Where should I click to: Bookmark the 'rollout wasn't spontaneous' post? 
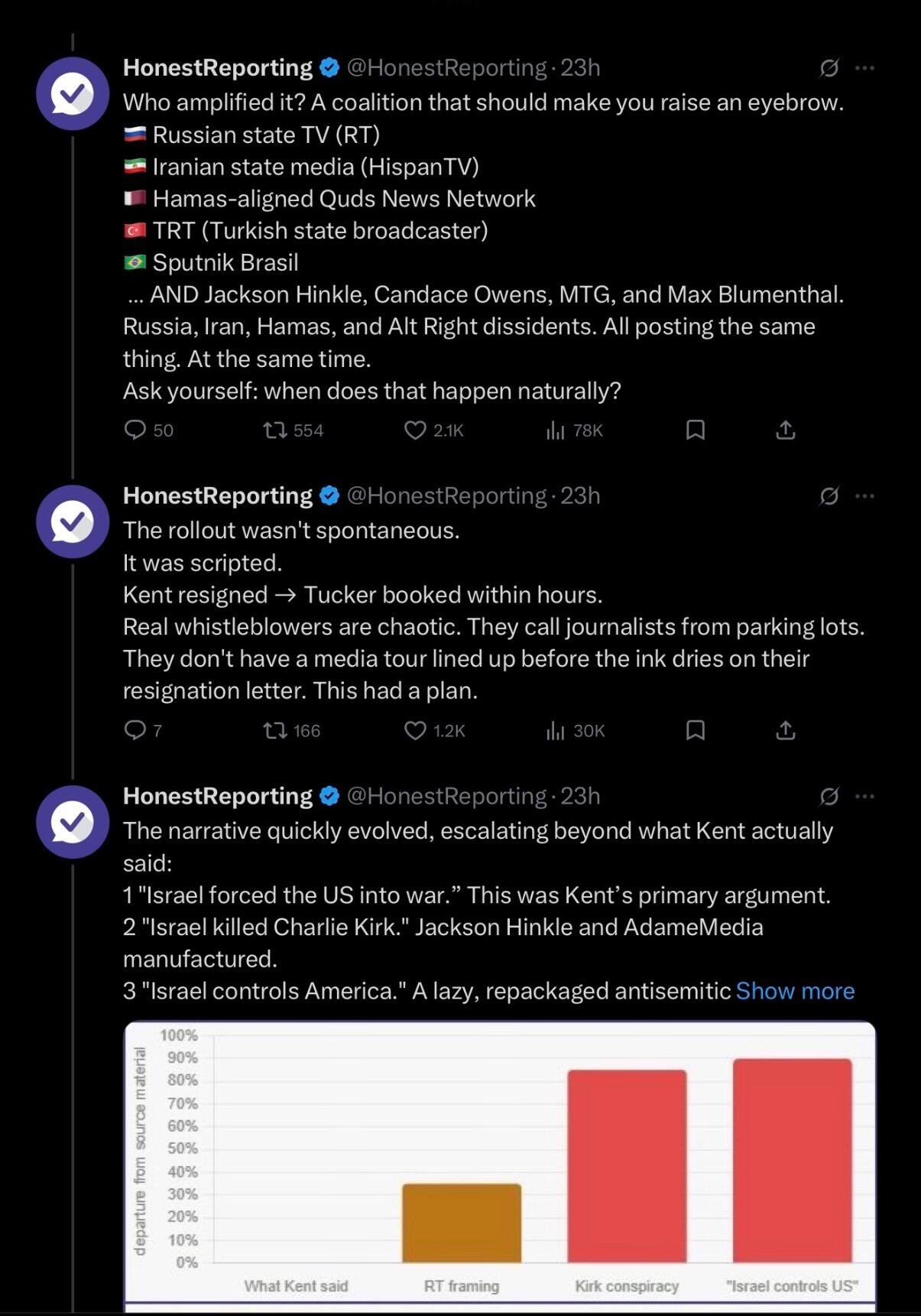point(695,731)
